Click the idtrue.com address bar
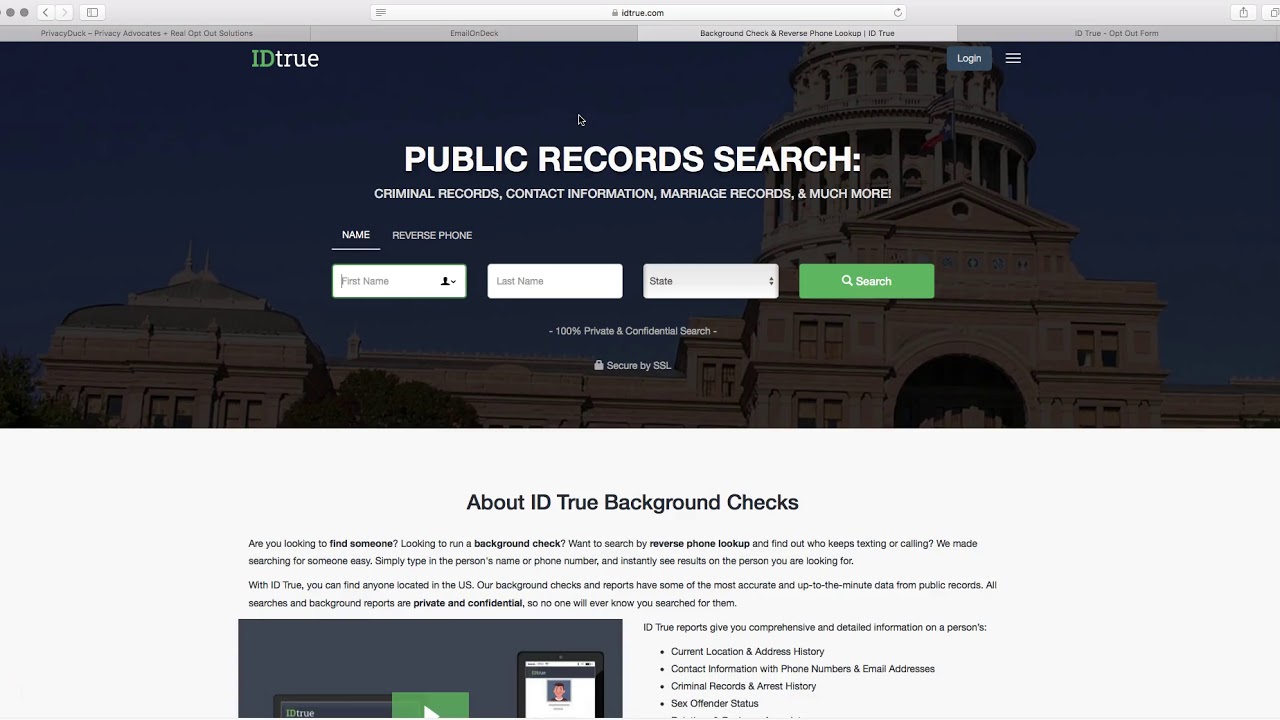This screenshot has width=1280, height=720. pyautogui.click(x=640, y=13)
